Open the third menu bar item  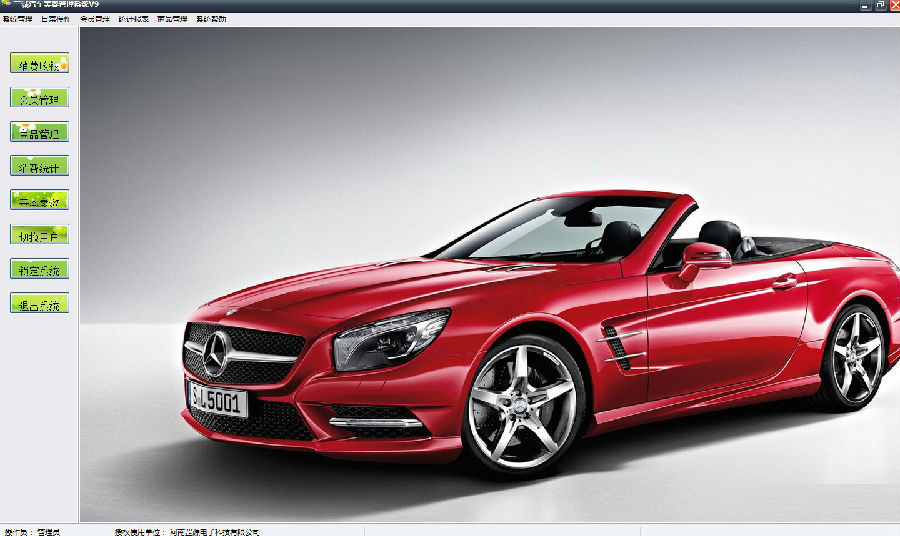[94, 19]
